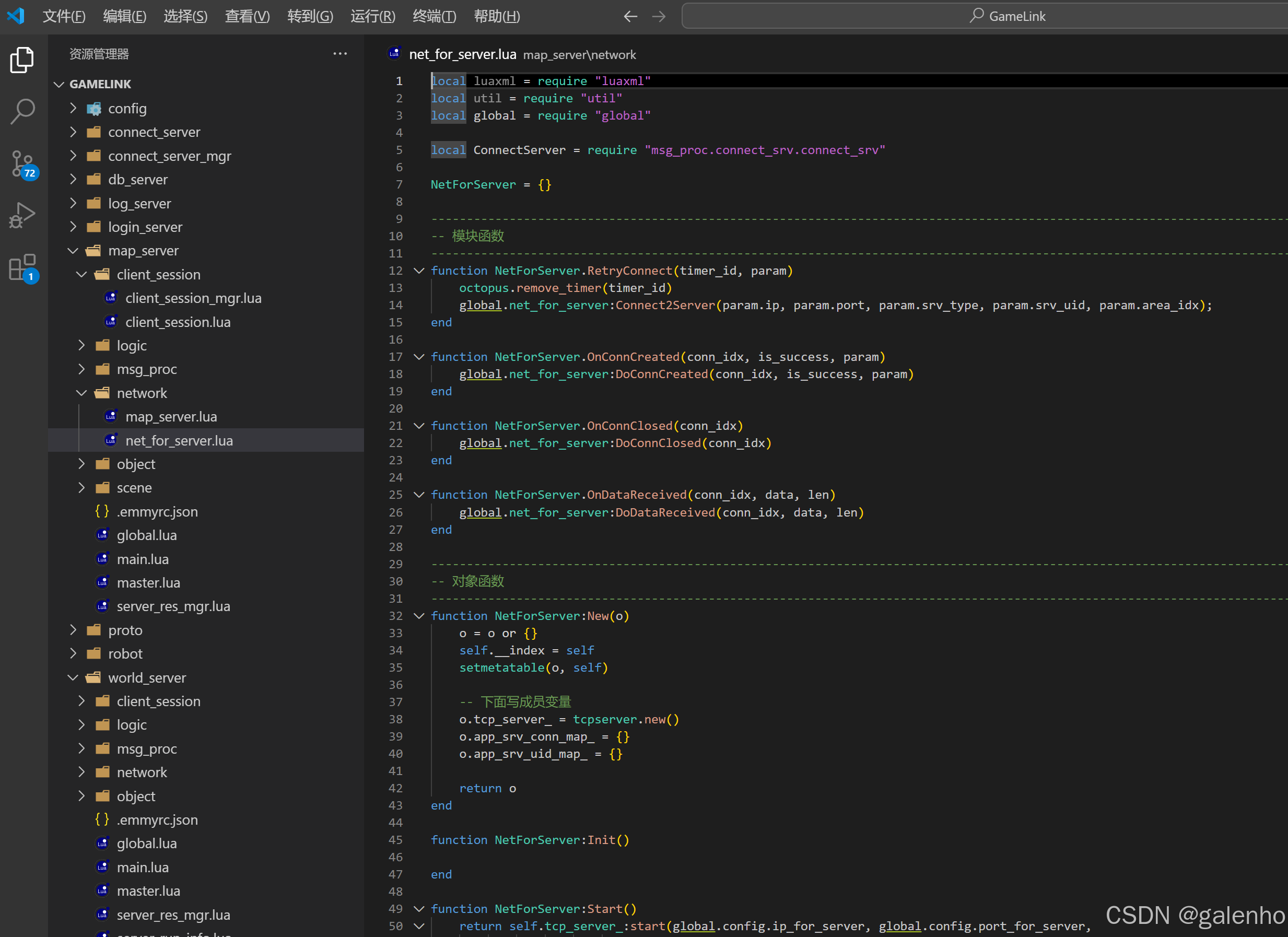Viewport: 1288px width, 937px height.
Task: Open the Extensions view icon
Action: tap(22, 267)
